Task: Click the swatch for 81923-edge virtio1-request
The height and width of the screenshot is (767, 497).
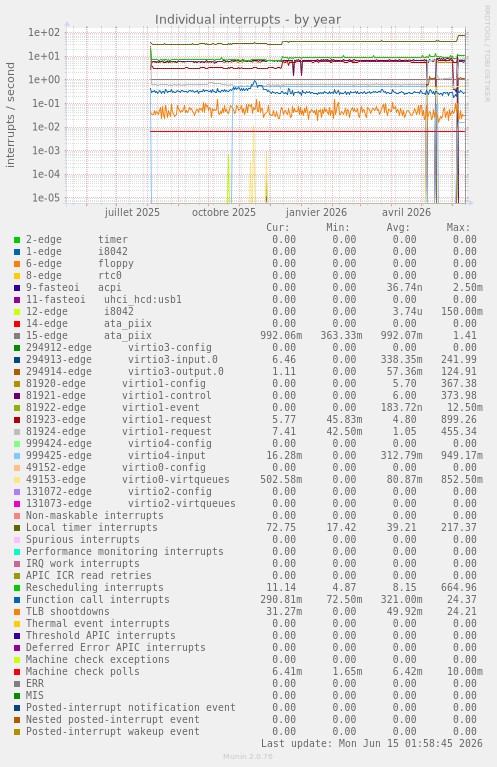Action: (17, 420)
